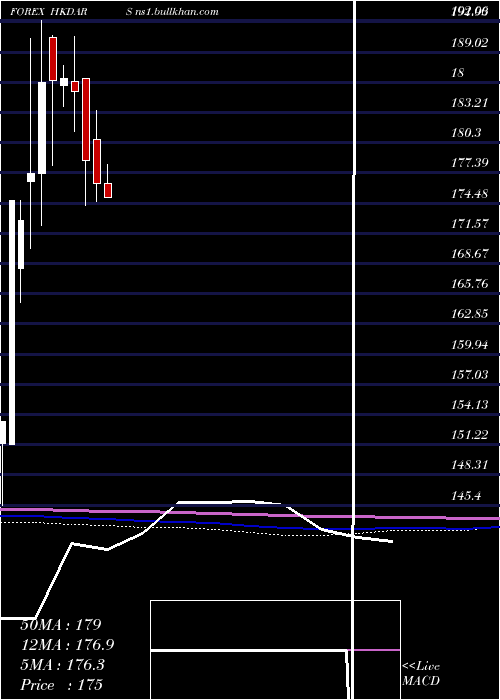Click the 165.76 price axis label
This screenshot has width=500, height=700.
point(470,284)
